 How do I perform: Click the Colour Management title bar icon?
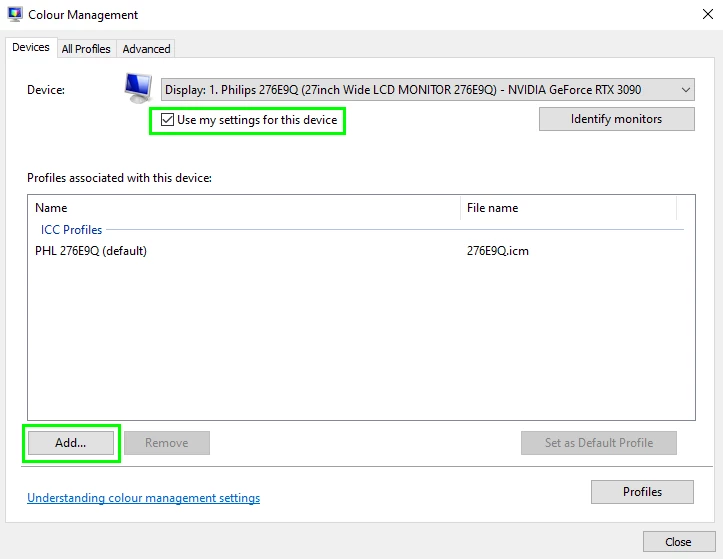[x=15, y=14]
